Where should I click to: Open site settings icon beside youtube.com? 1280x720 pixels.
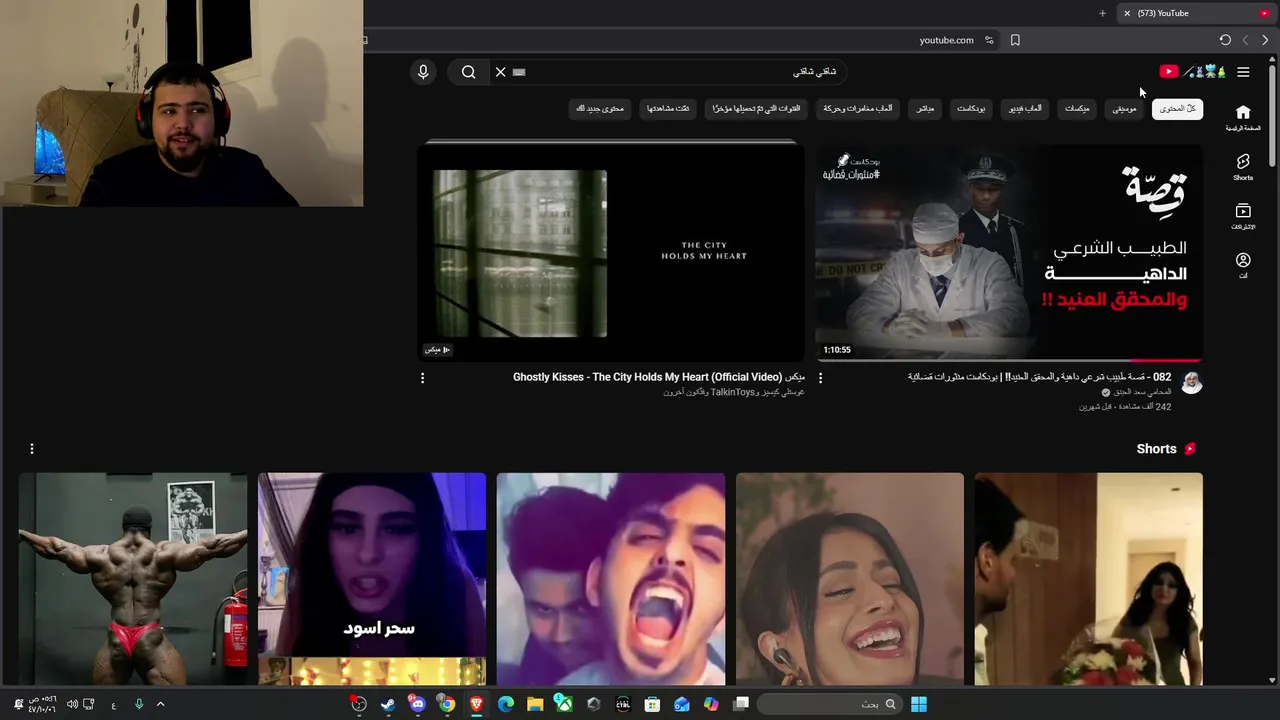(989, 40)
